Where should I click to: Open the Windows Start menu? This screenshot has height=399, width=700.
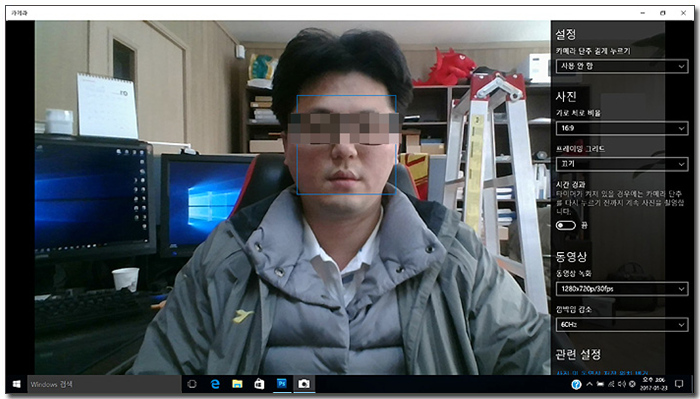(x=17, y=384)
